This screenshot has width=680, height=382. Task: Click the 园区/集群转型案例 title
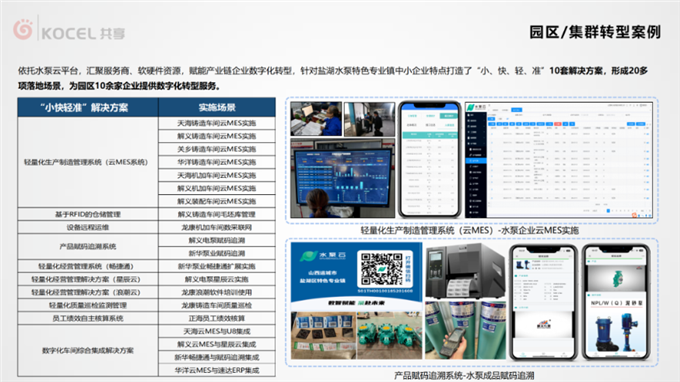click(x=595, y=32)
